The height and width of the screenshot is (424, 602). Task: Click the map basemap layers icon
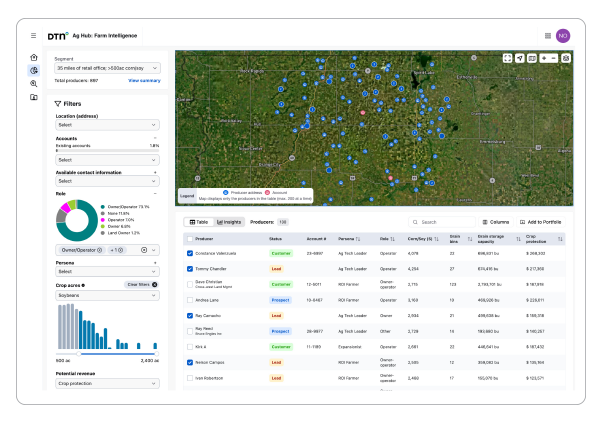[532, 58]
